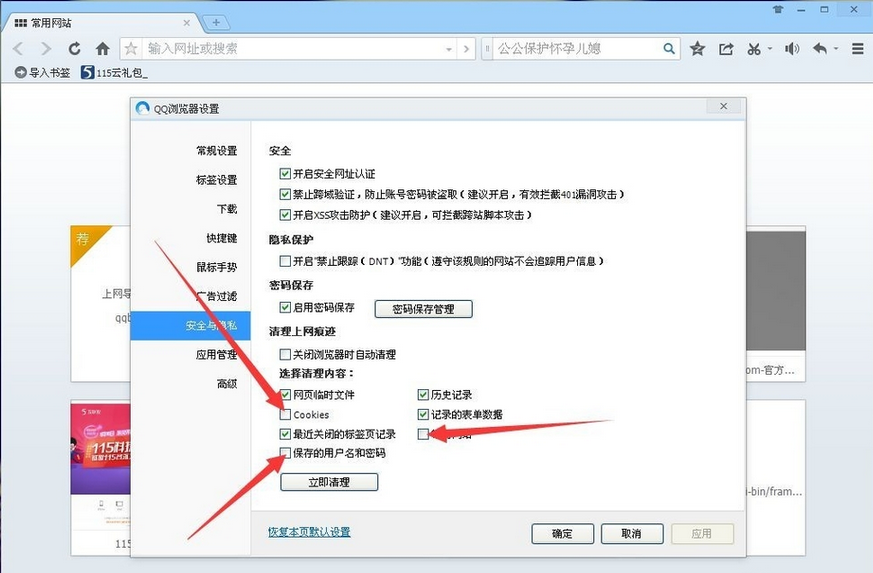Open the hamburger main menu
The image size is (873, 573).
[857, 48]
